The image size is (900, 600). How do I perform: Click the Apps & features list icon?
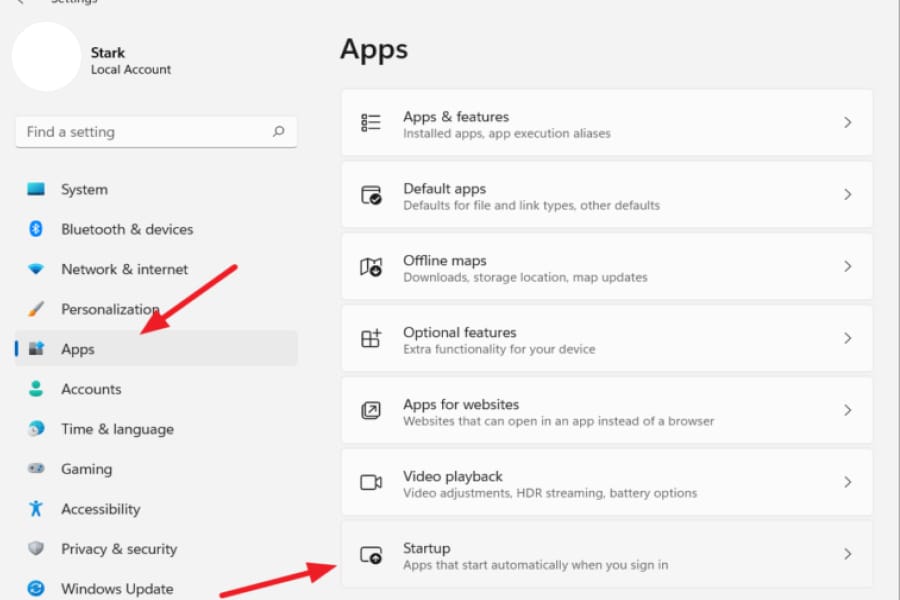371,122
